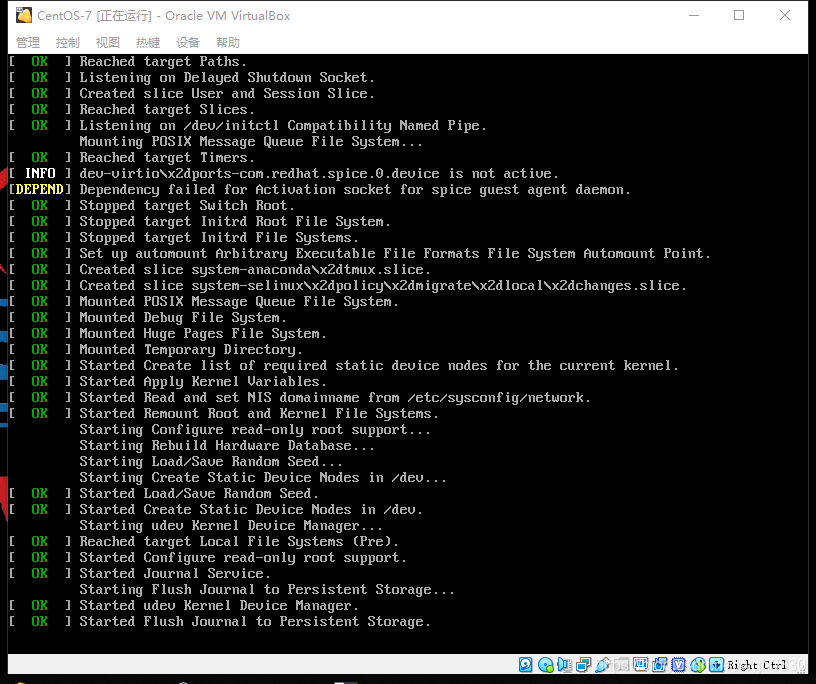Click 'Started Read and set NIS domainname' line
The width and height of the screenshot is (816, 684).
click(335, 398)
